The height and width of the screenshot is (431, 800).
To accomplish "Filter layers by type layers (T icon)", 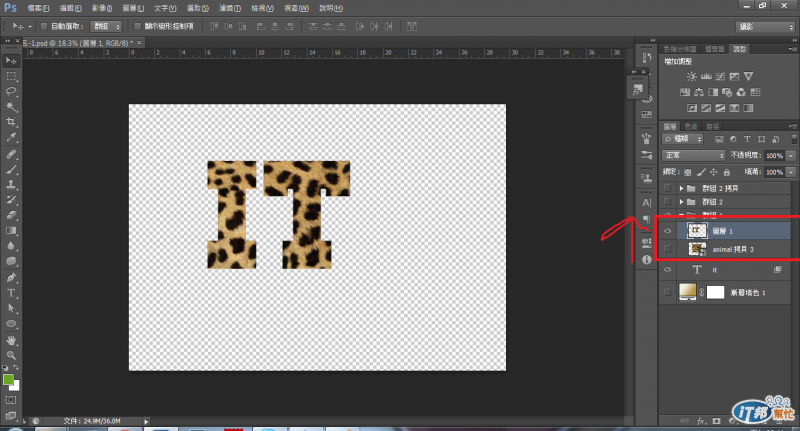I will pyautogui.click(x=747, y=139).
